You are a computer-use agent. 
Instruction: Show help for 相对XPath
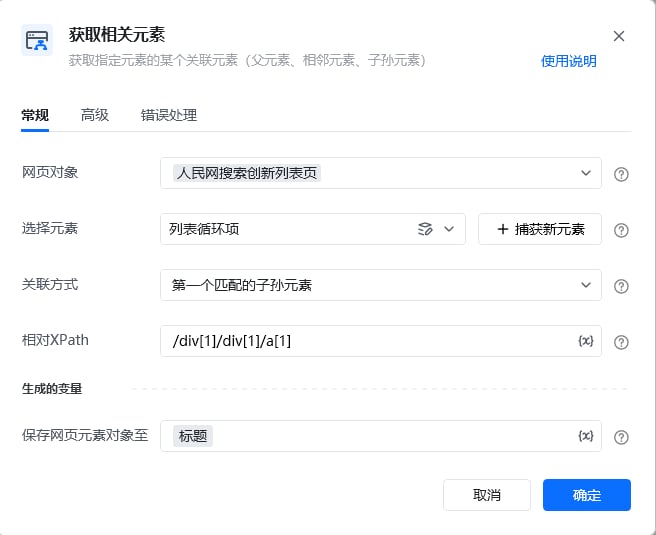[x=621, y=342]
